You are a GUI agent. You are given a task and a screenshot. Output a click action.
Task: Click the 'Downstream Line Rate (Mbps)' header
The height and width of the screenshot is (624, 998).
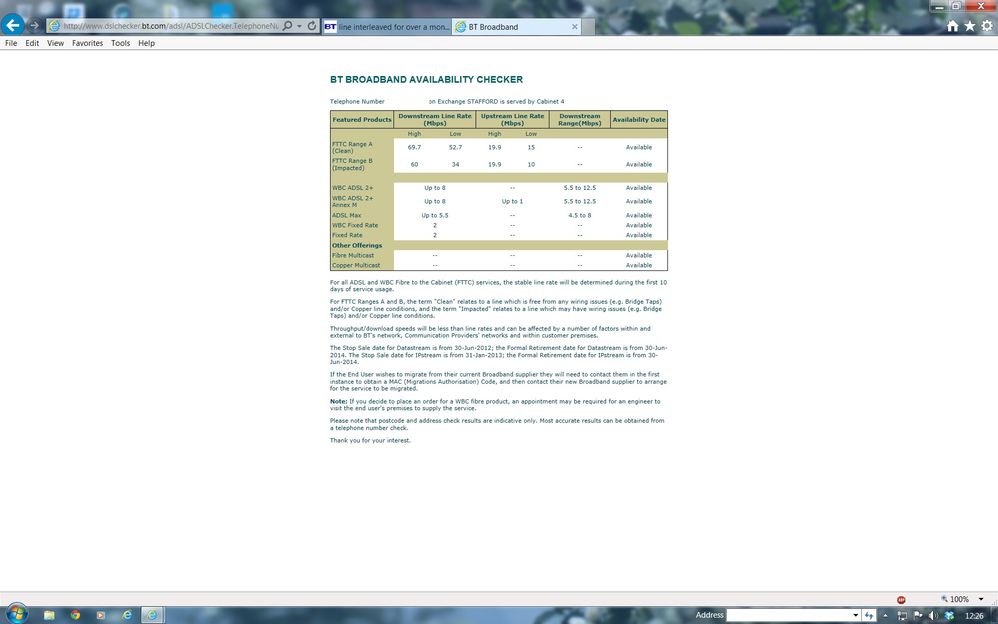(435, 120)
